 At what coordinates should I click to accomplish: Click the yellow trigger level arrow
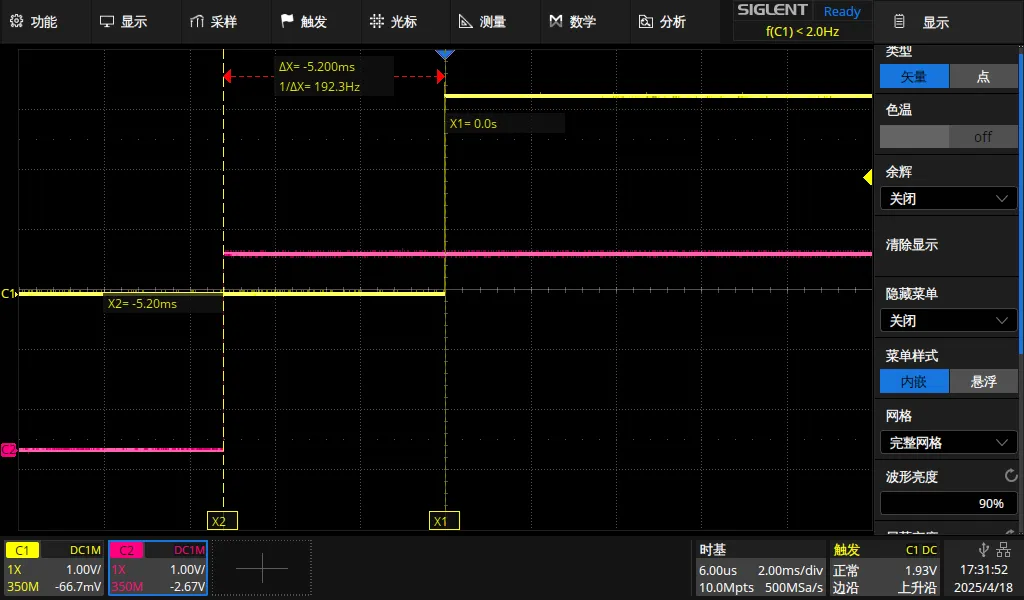[x=868, y=177]
